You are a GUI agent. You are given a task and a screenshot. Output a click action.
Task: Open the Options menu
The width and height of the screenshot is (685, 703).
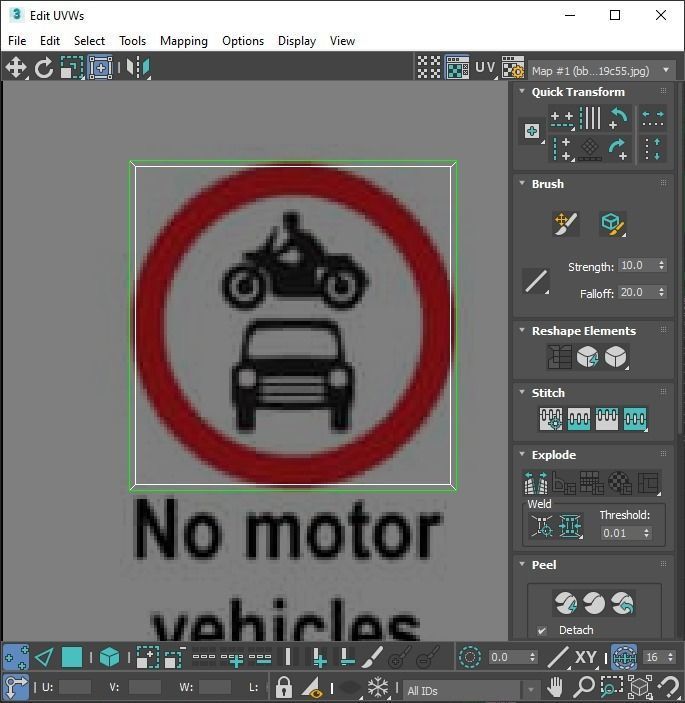tap(243, 41)
